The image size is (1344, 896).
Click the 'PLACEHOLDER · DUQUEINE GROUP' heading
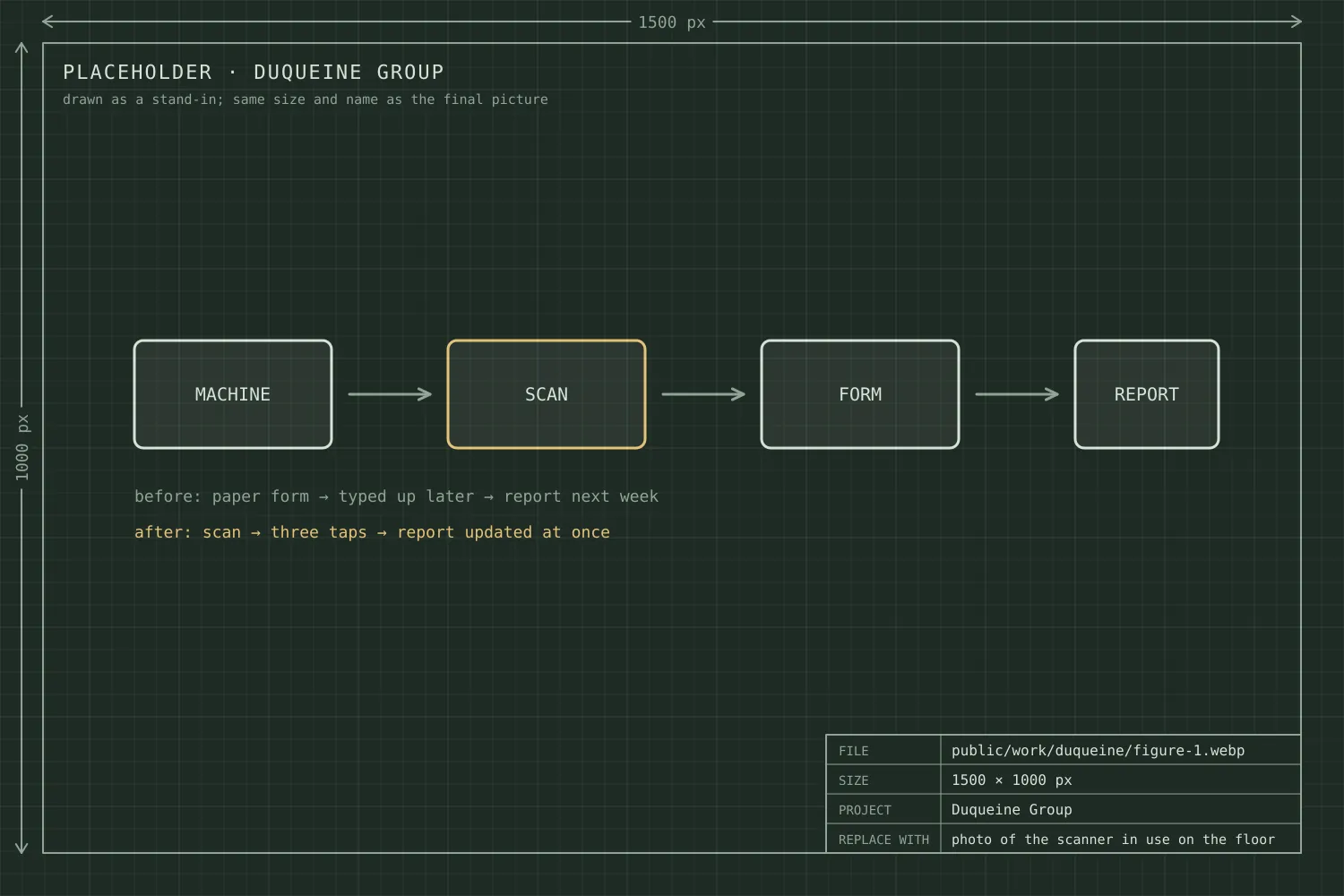click(x=254, y=72)
